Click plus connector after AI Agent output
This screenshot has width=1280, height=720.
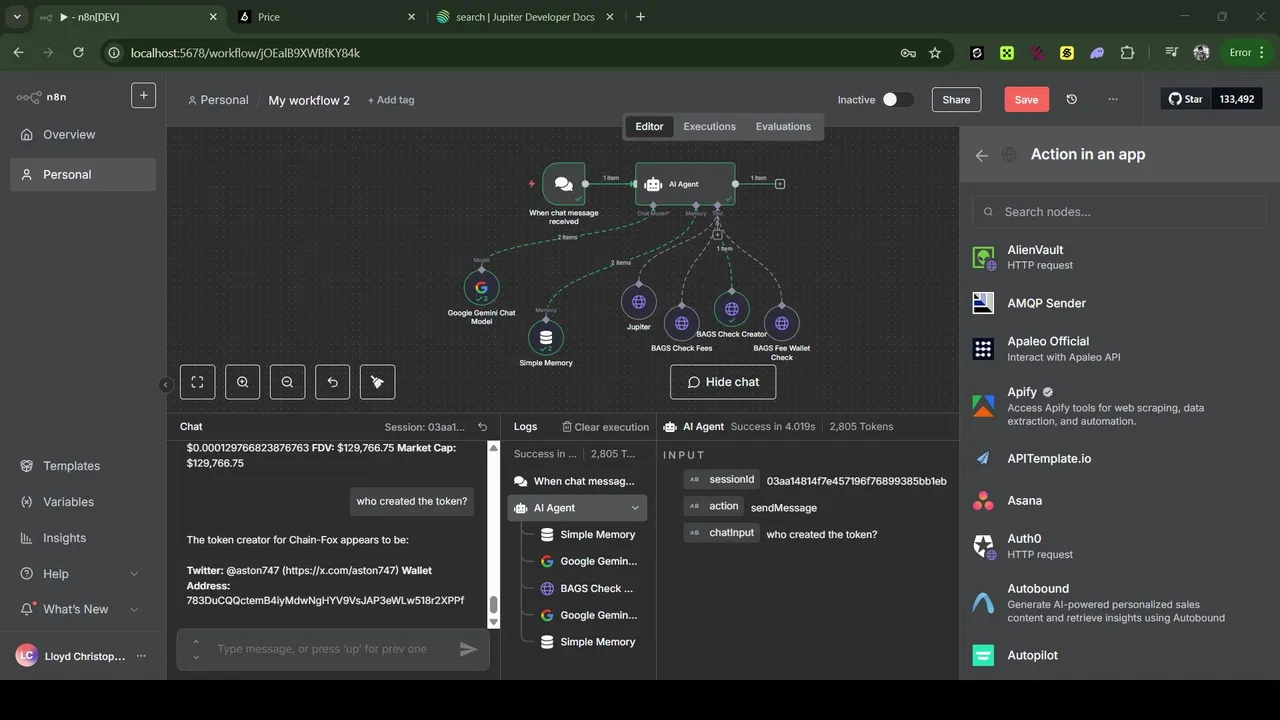780,184
